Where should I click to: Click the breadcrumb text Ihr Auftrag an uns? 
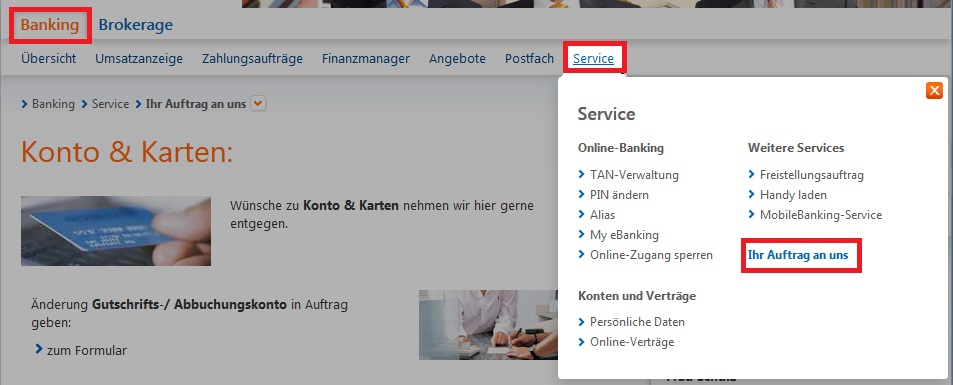196,104
